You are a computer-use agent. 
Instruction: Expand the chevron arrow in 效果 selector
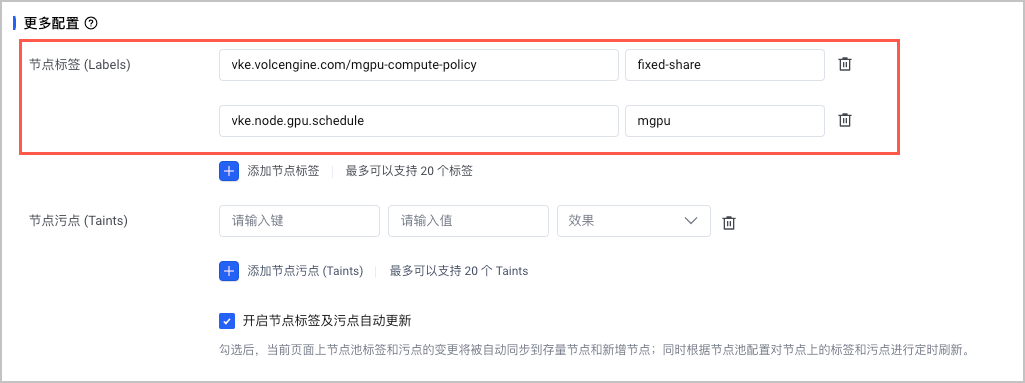click(691, 221)
